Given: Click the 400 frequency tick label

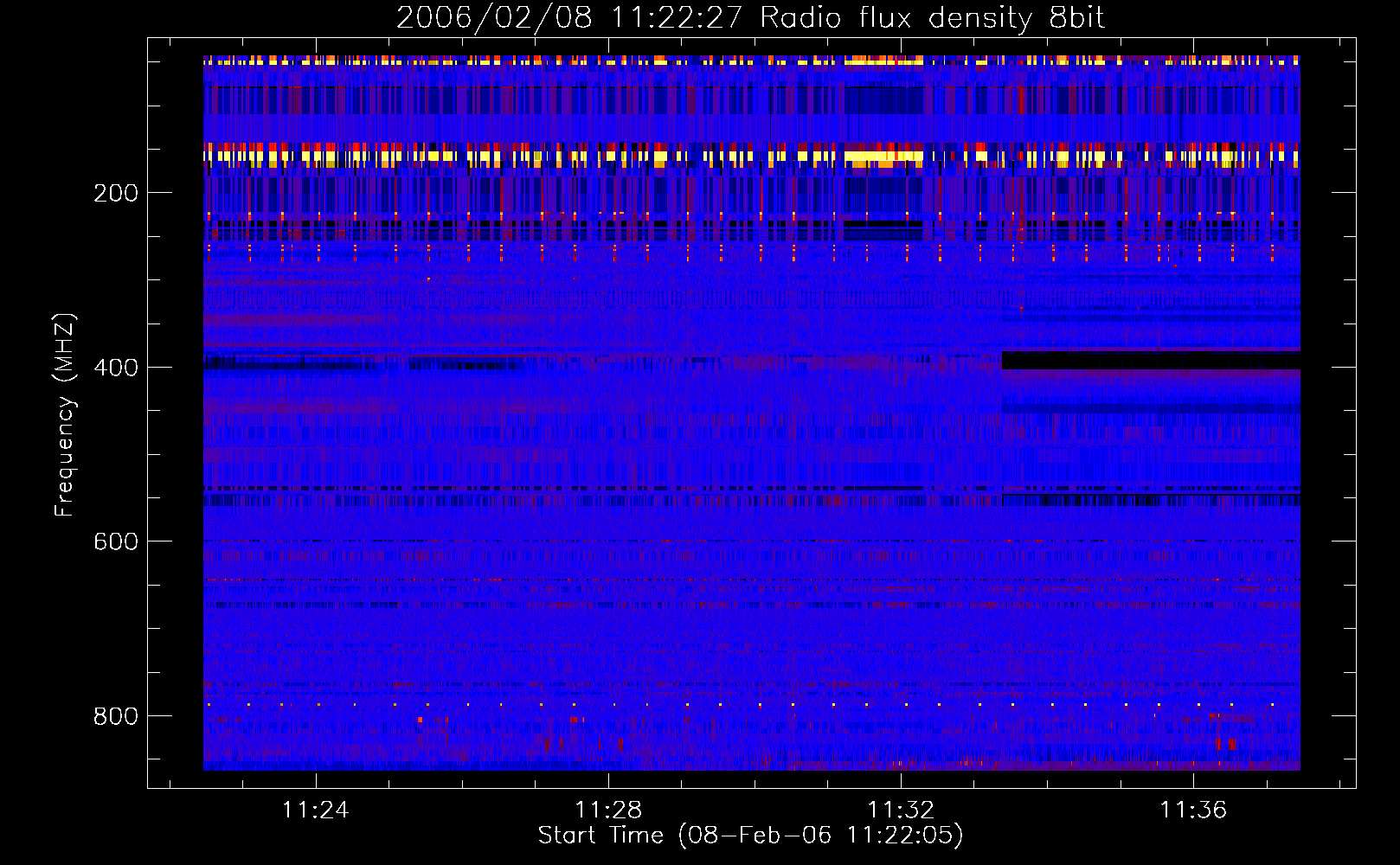Looking at the screenshot, I should pyautogui.click(x=116, y=368).
